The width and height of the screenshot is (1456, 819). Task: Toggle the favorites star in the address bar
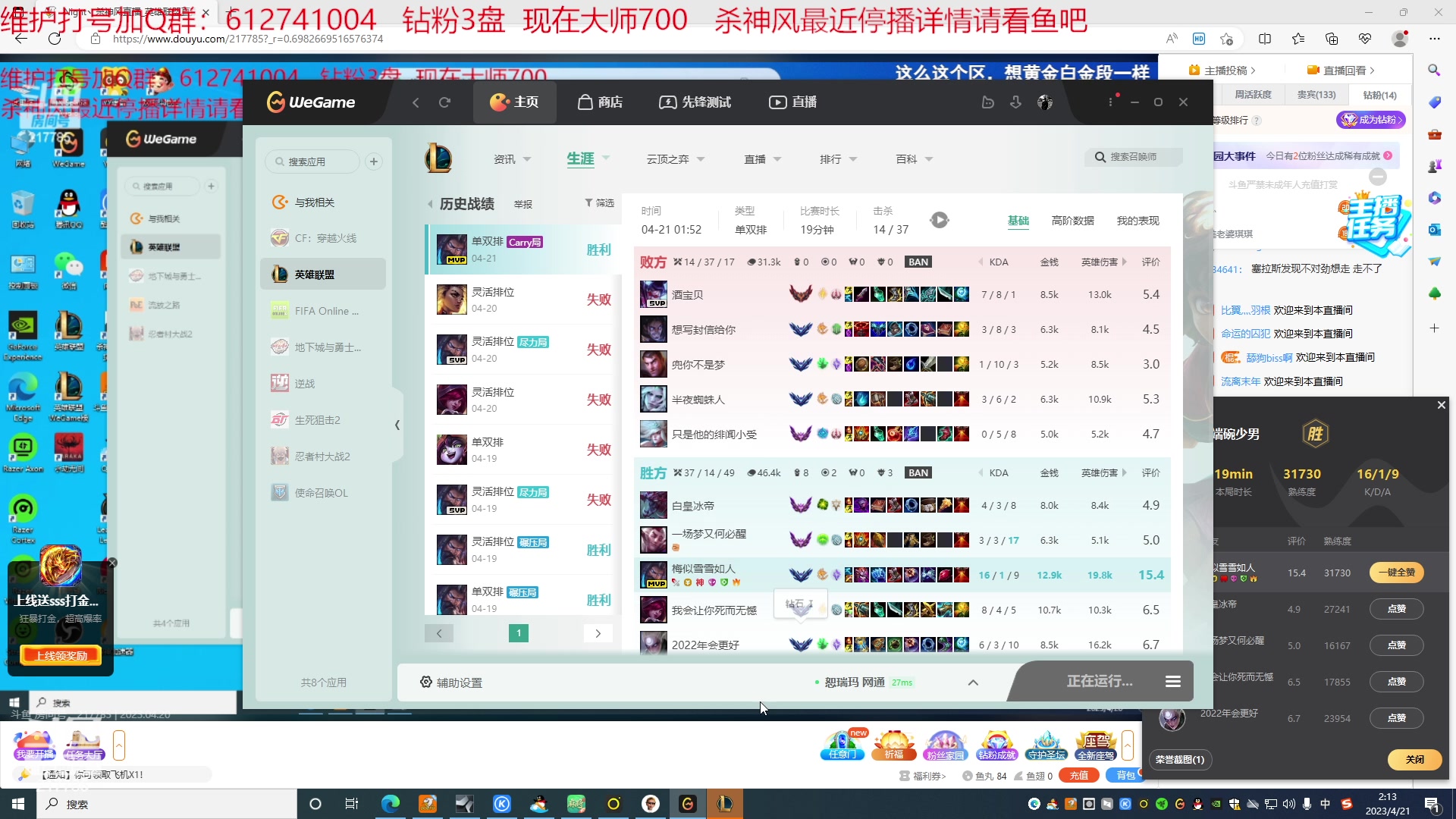(1228, 39)
